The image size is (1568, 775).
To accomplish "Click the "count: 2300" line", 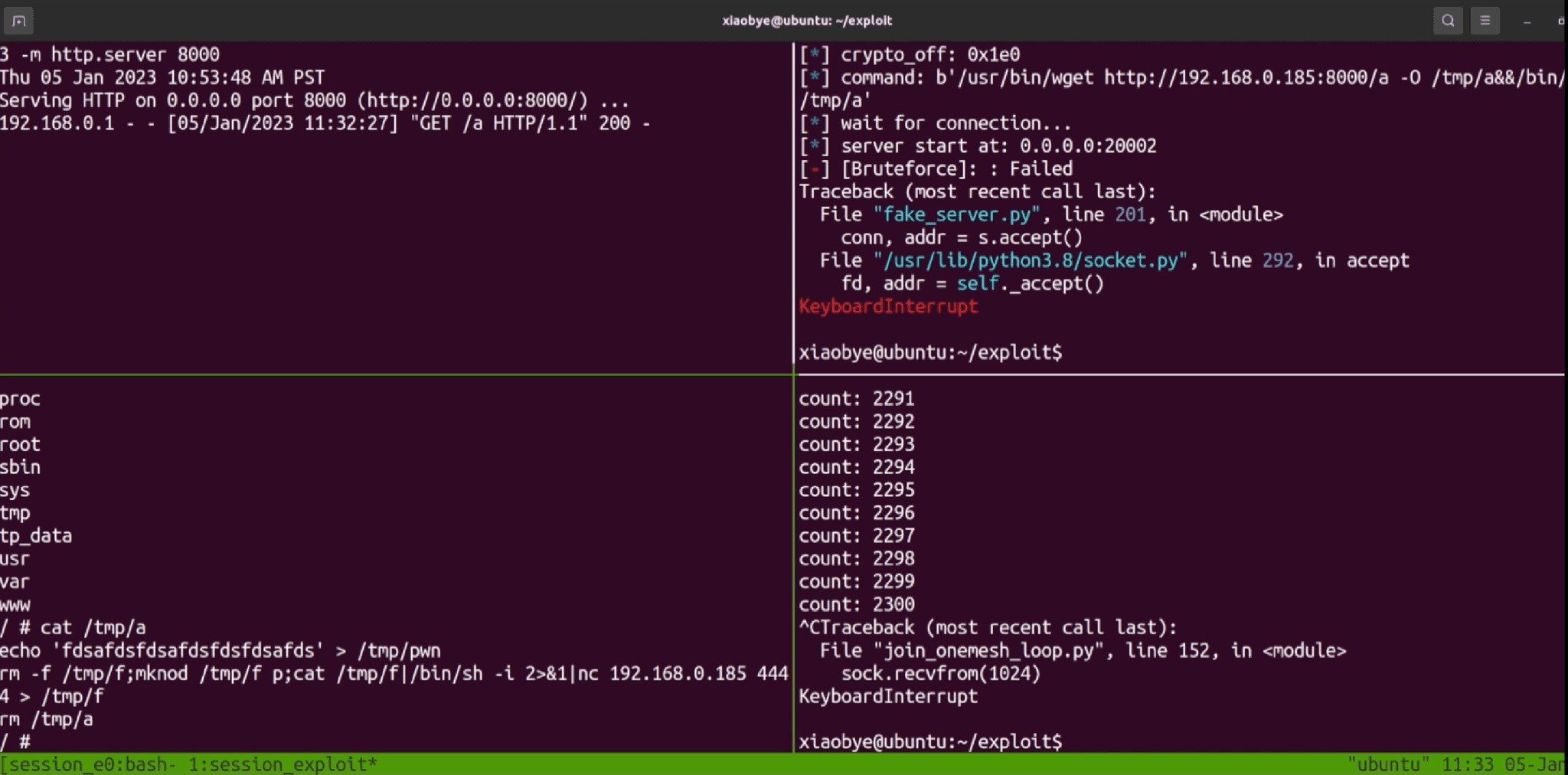I will pyautogui.click(x=857, y=604).
